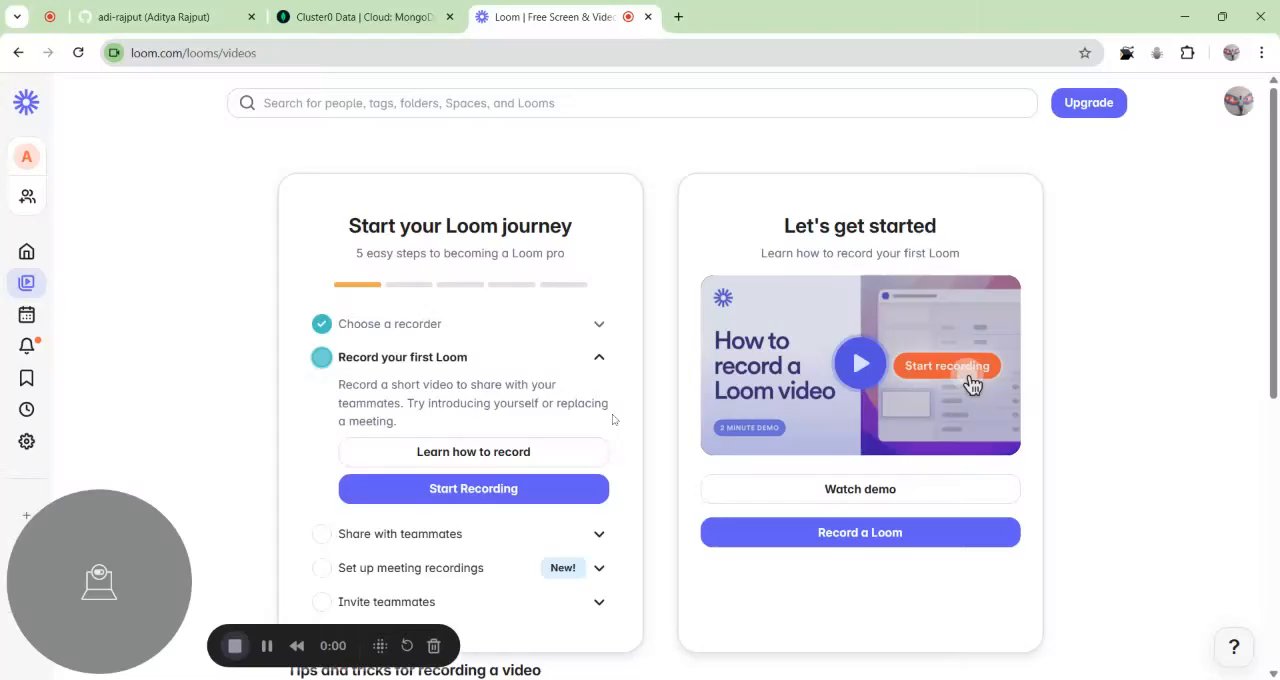Open Settings gear in sidebar
Image resolution: width=1280 pixels, height=680 pixels.
coord(27,441)
